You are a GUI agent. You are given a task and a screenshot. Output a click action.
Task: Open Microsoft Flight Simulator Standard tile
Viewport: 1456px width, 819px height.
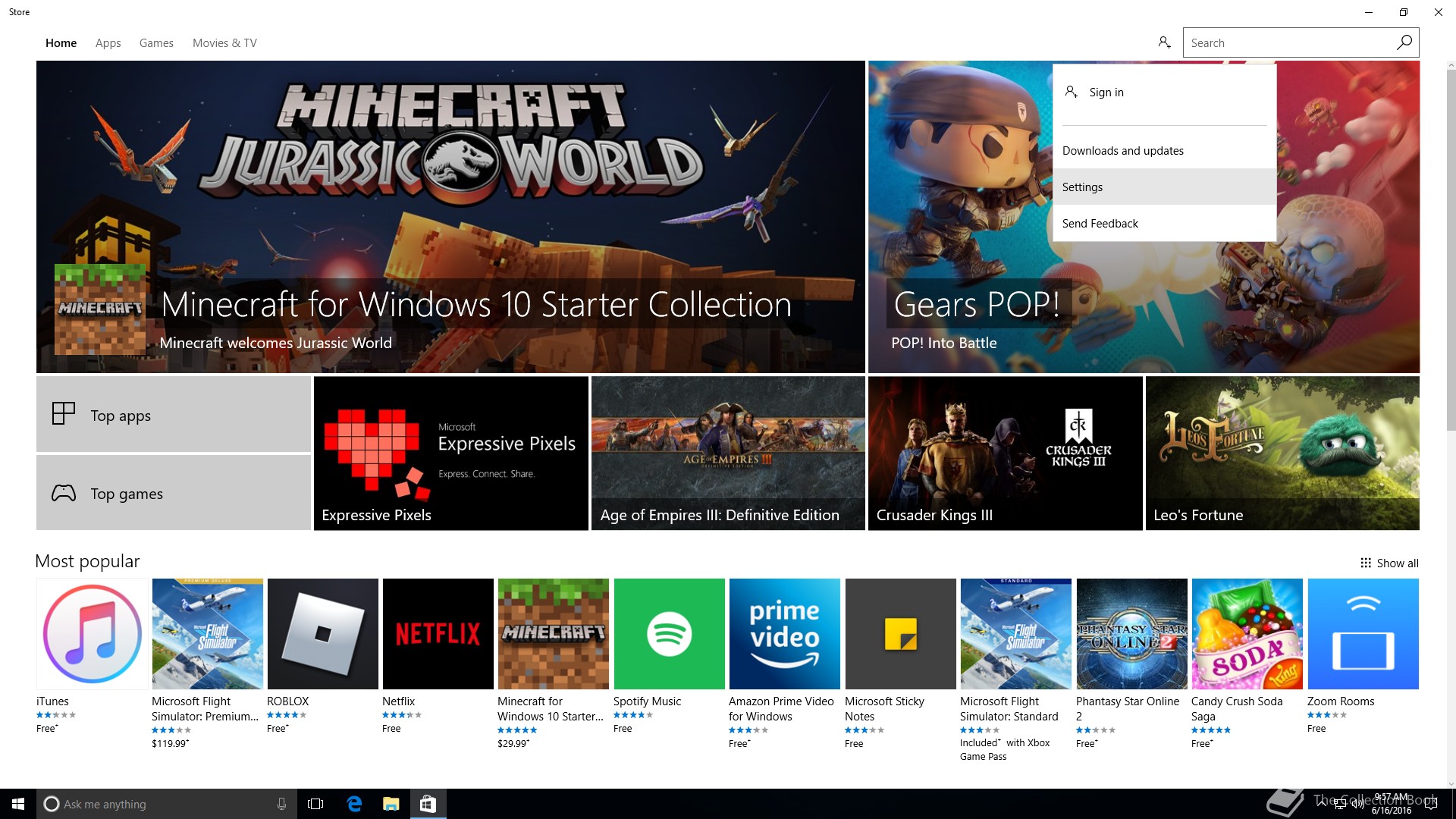click(1016, 634)
